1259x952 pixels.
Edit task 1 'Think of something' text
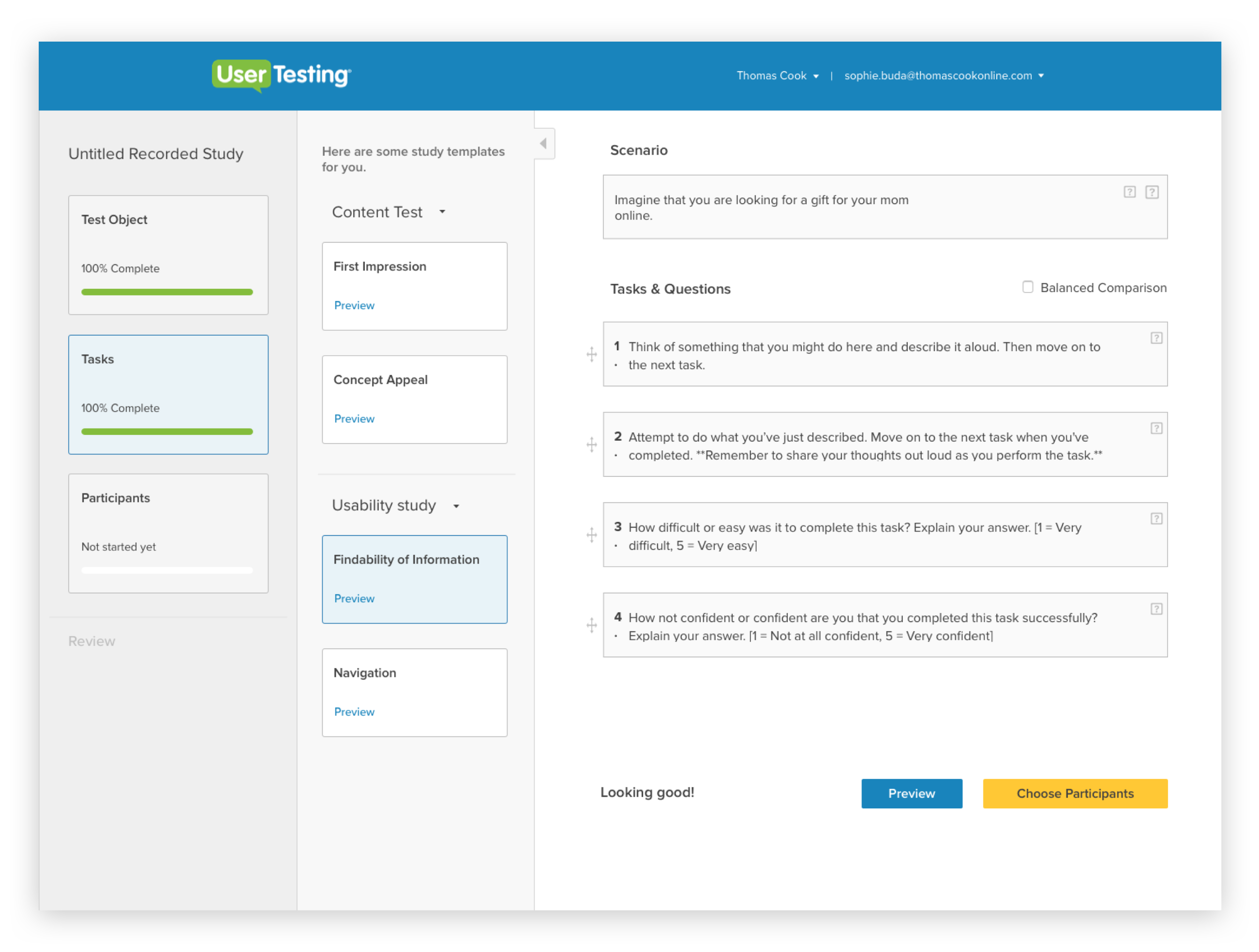coord(885,354)
